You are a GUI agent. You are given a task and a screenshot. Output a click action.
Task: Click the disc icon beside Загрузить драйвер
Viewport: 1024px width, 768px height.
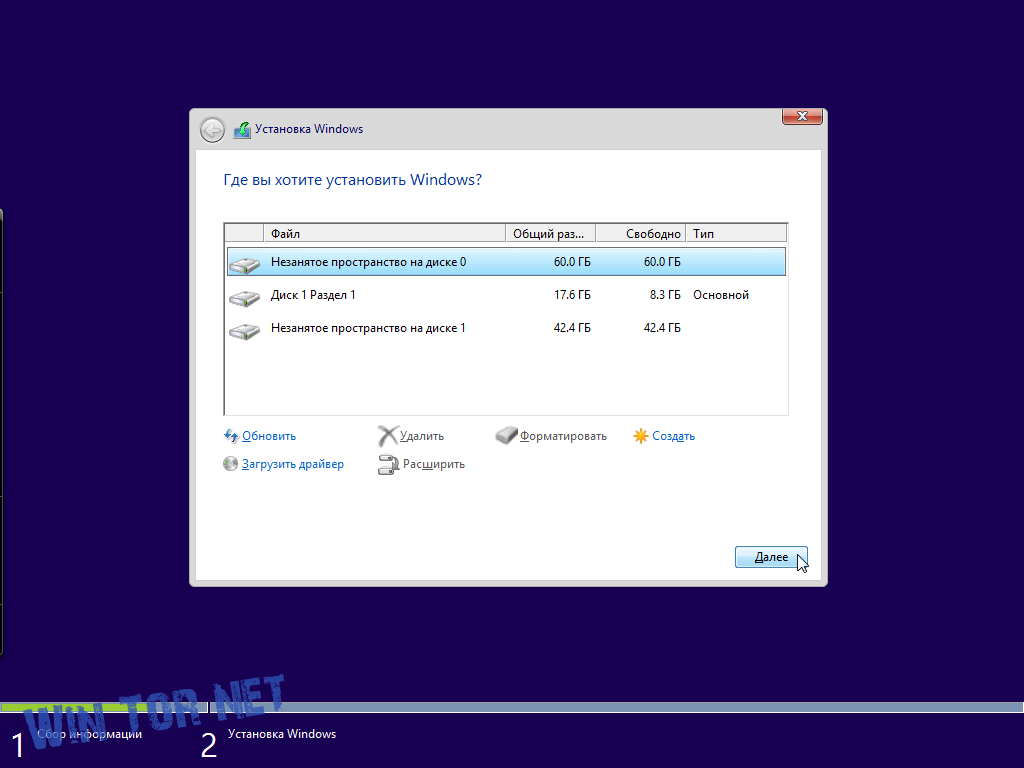click(x=231, y=464)
